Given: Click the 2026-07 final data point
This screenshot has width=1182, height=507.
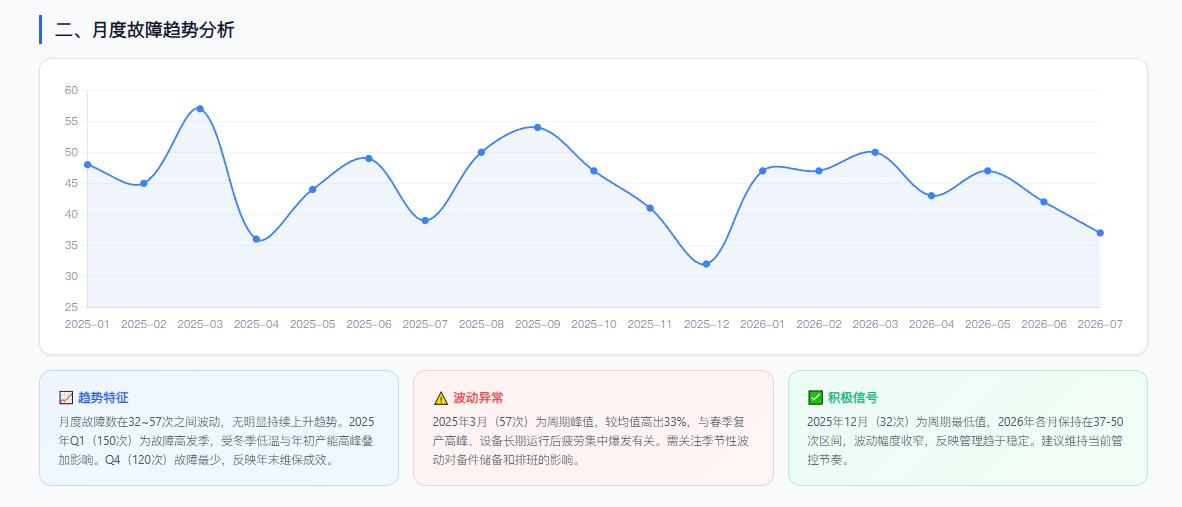Looking at the screenshot, I should (1101, 233).
